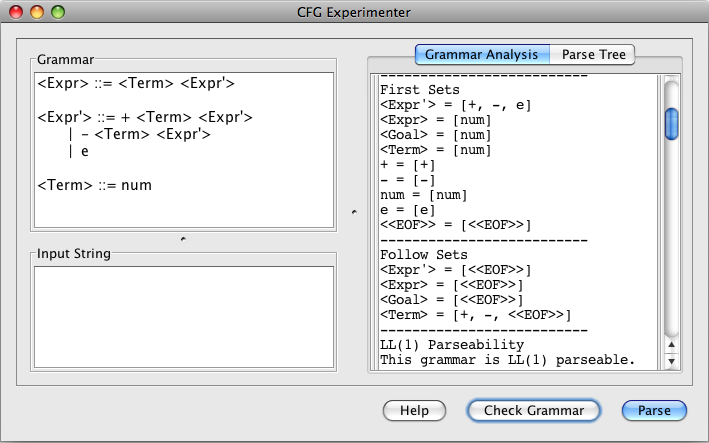Click the blue scrollbar thumb in analysis panel
Screen dimensions: 709x443
671,124
